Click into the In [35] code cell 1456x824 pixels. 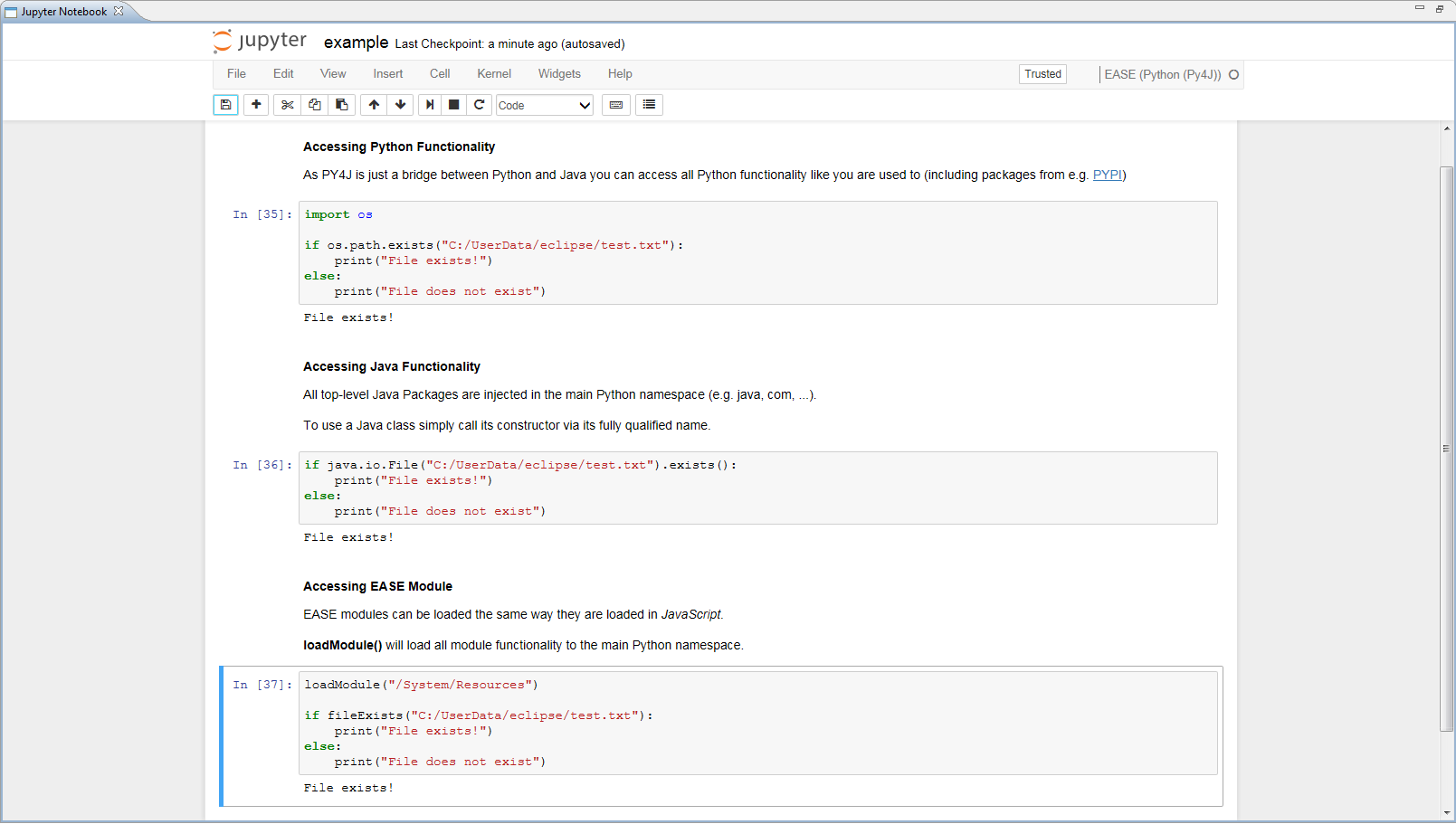[757, 252]
